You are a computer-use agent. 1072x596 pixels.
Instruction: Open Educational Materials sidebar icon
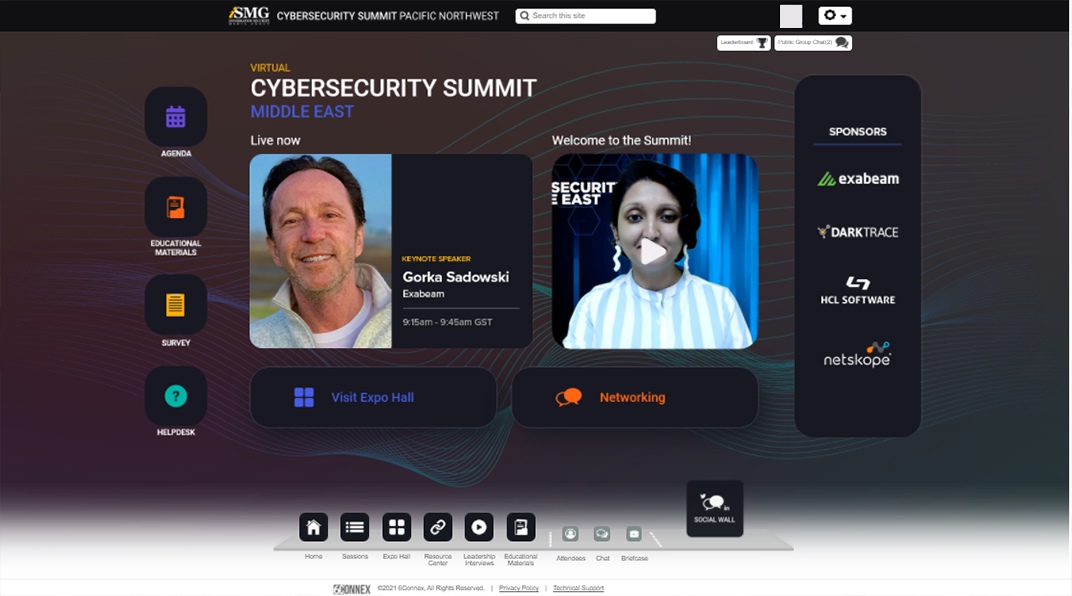coord(176,207)
